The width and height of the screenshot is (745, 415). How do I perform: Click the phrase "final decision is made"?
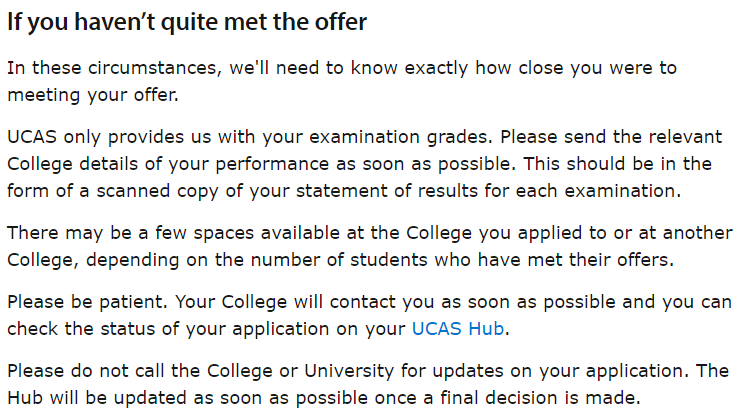click(540, 397)
